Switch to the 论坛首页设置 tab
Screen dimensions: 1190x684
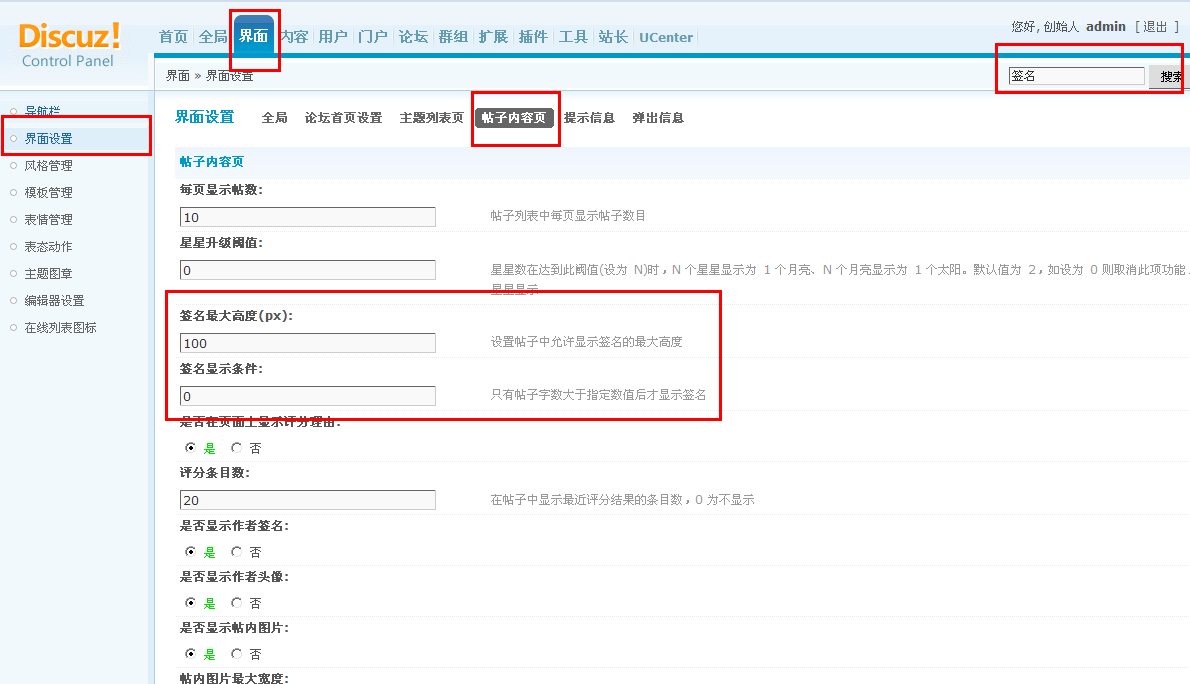[343, 118]
